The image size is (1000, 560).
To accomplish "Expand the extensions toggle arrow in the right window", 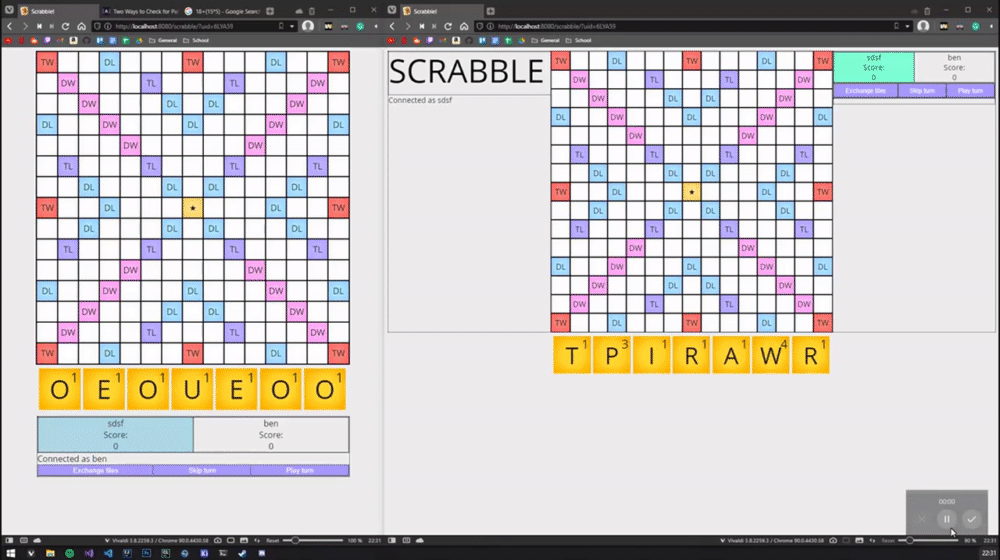I will [991, 26].
